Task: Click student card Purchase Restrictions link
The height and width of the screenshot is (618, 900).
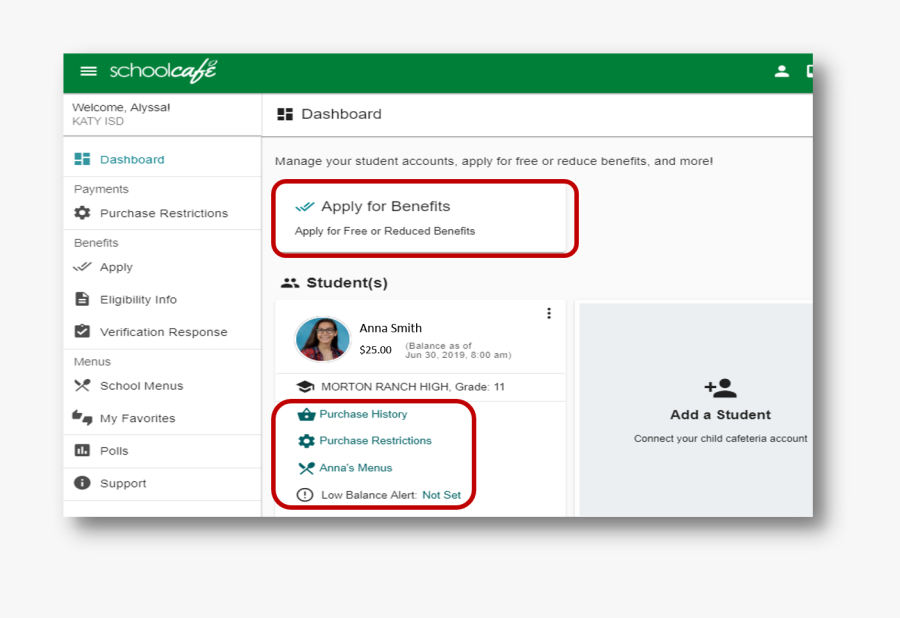Action: (375, 441)
